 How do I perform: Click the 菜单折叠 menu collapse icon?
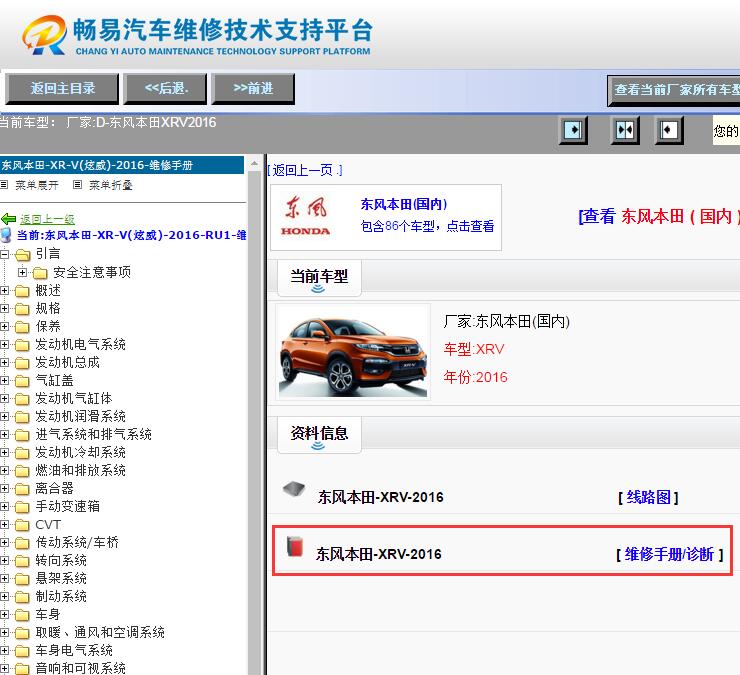pyautogui.click(x=77, y=185)
